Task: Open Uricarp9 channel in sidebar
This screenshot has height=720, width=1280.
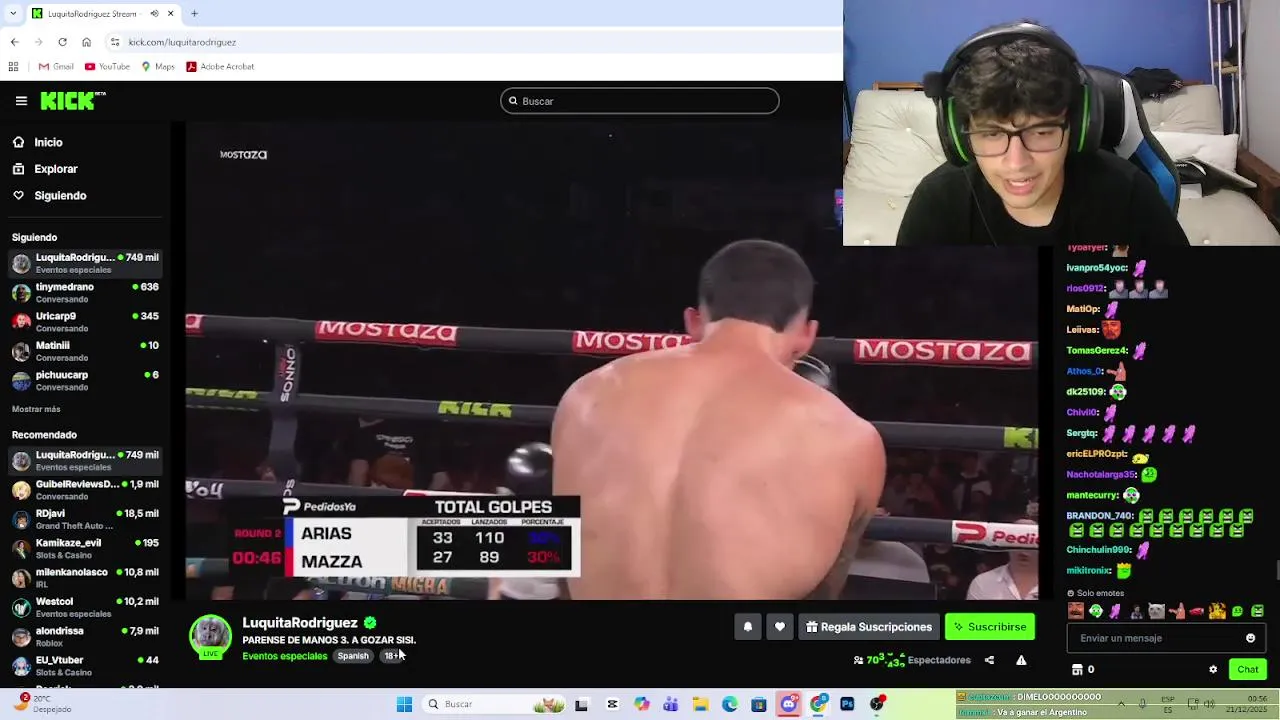Action: pos(86,321)
